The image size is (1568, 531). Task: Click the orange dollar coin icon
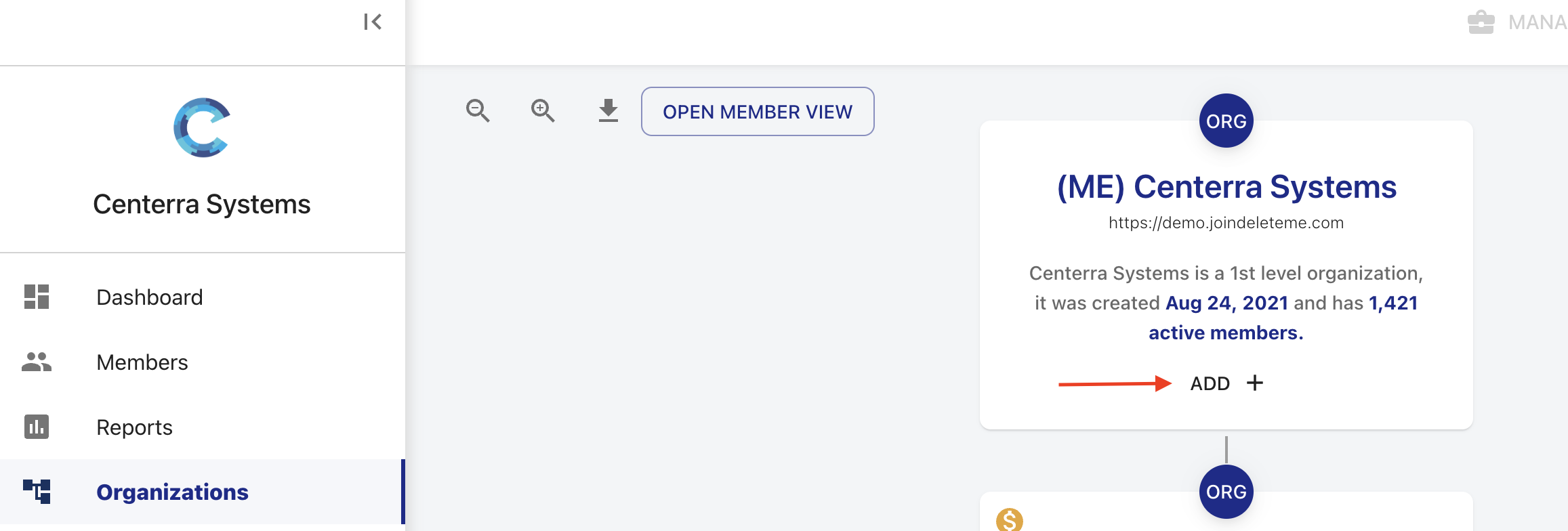click(x=1010, y=520)
